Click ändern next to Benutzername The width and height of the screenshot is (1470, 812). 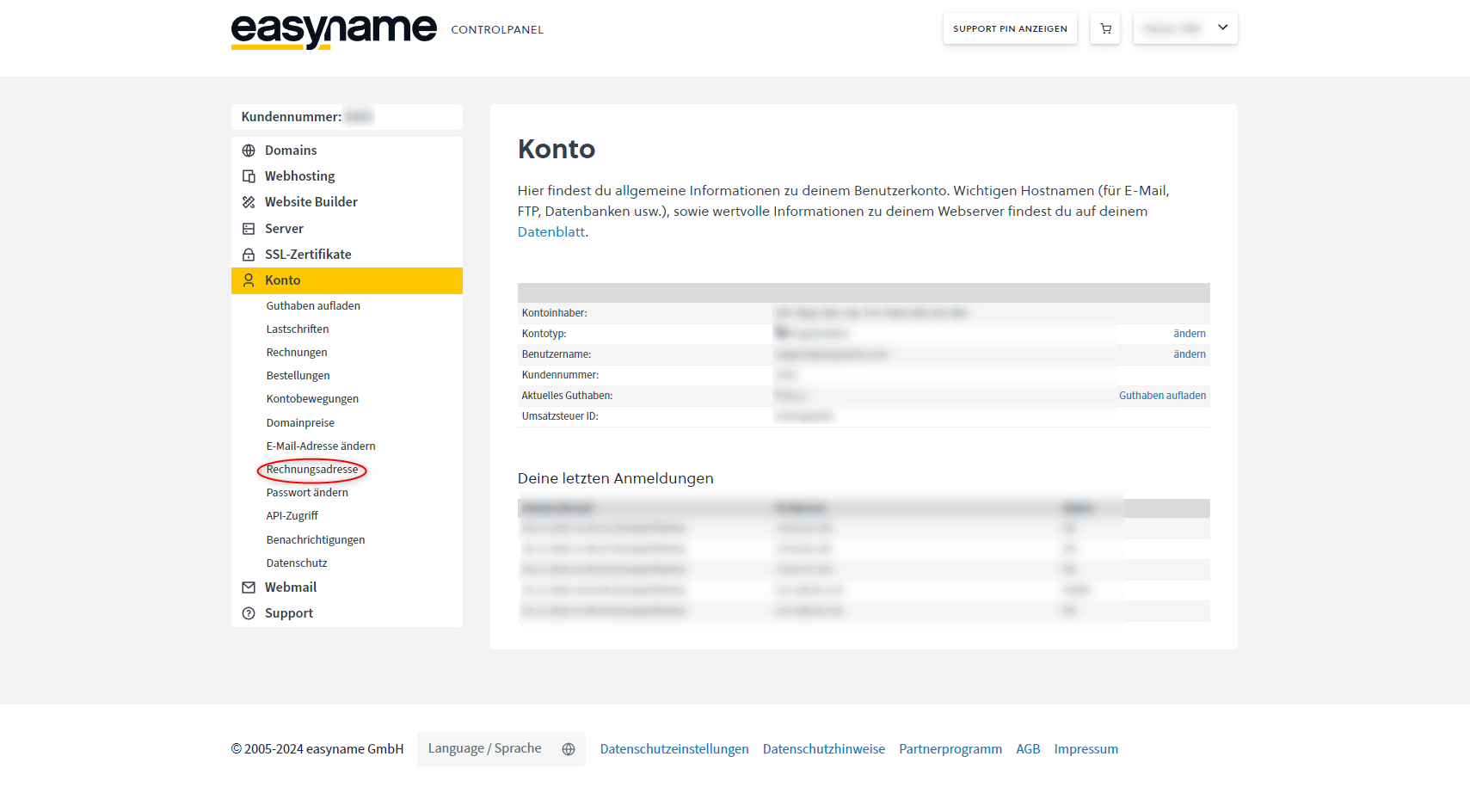(x=1189, y=354)
